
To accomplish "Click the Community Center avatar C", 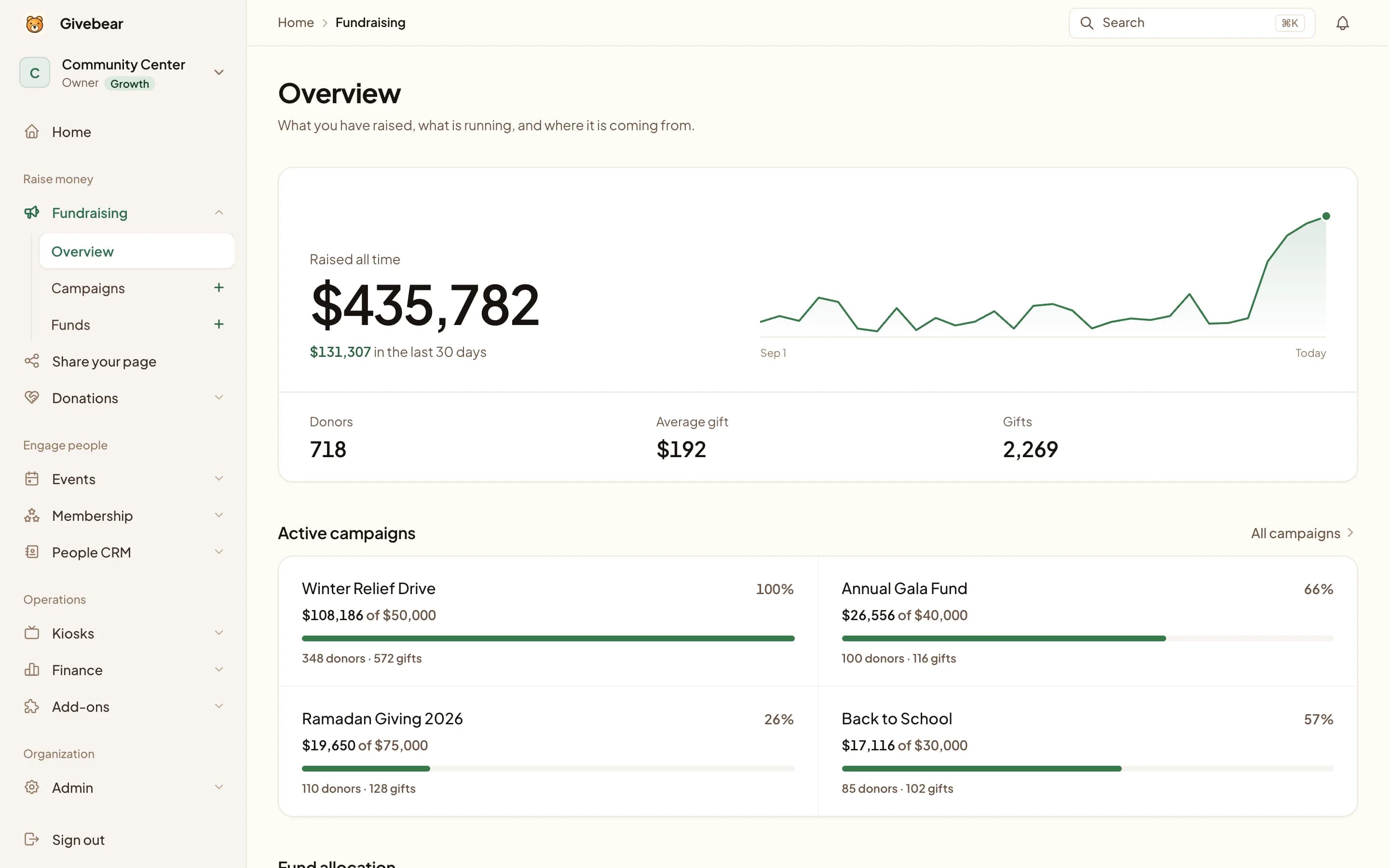I will point(34,72).
